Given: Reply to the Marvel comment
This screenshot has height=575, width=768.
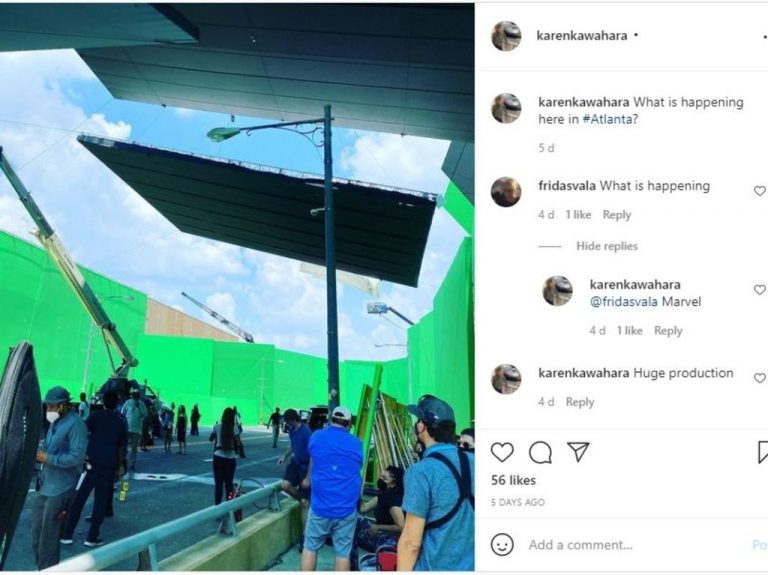Looking at the screenshot, I should point(668,331).
